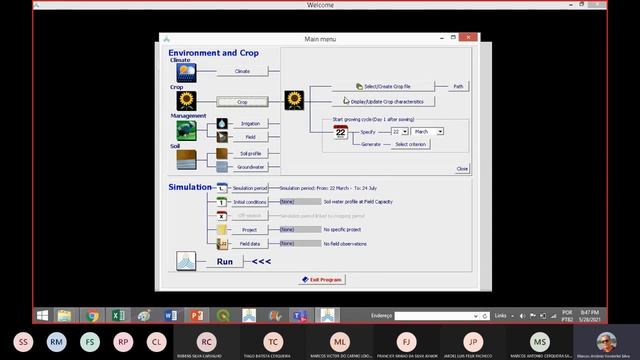Click the Path button
Viewport: 640px width, 360px height.
point(458,86)
